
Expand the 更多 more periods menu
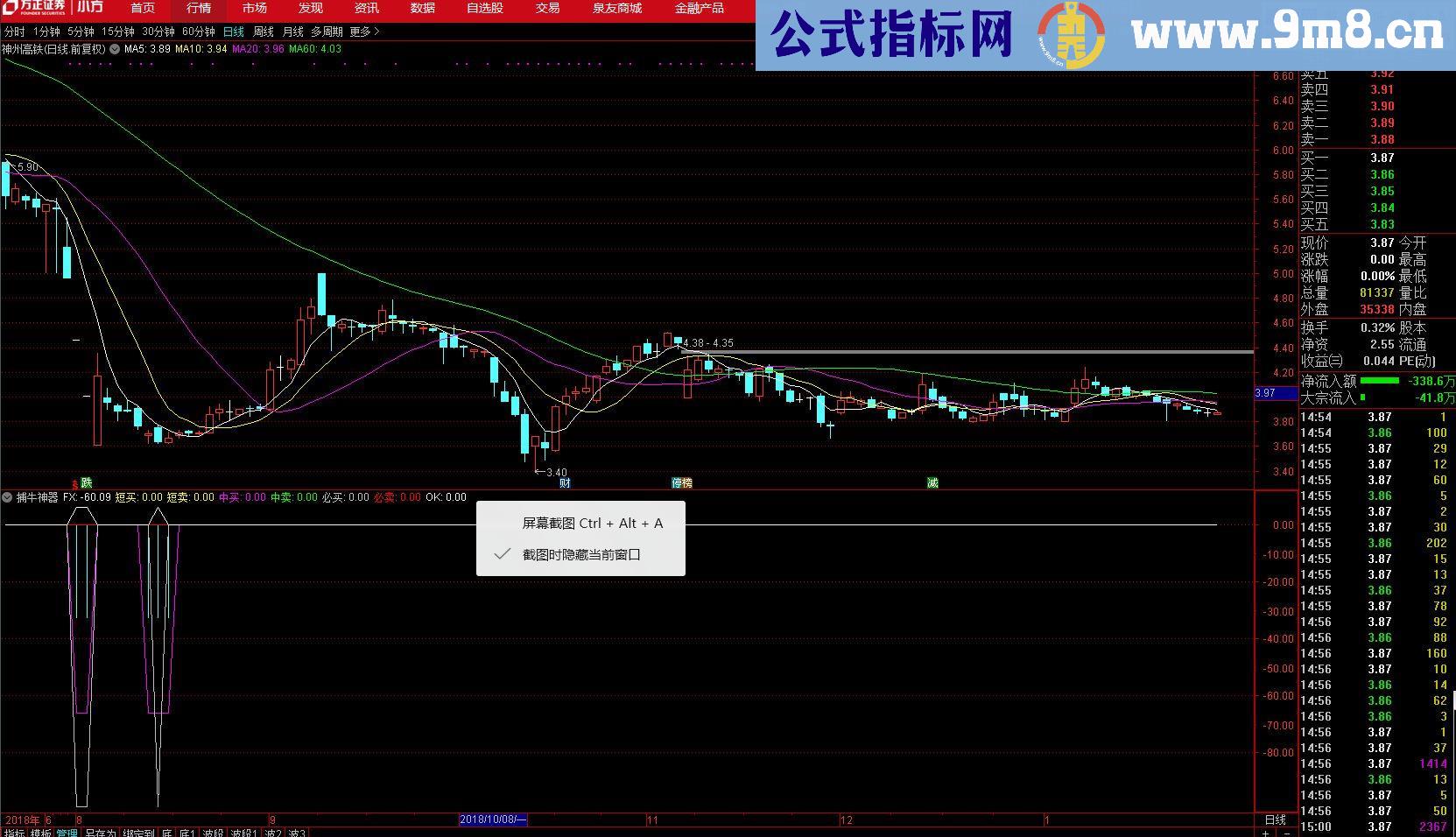pos(364,32)
